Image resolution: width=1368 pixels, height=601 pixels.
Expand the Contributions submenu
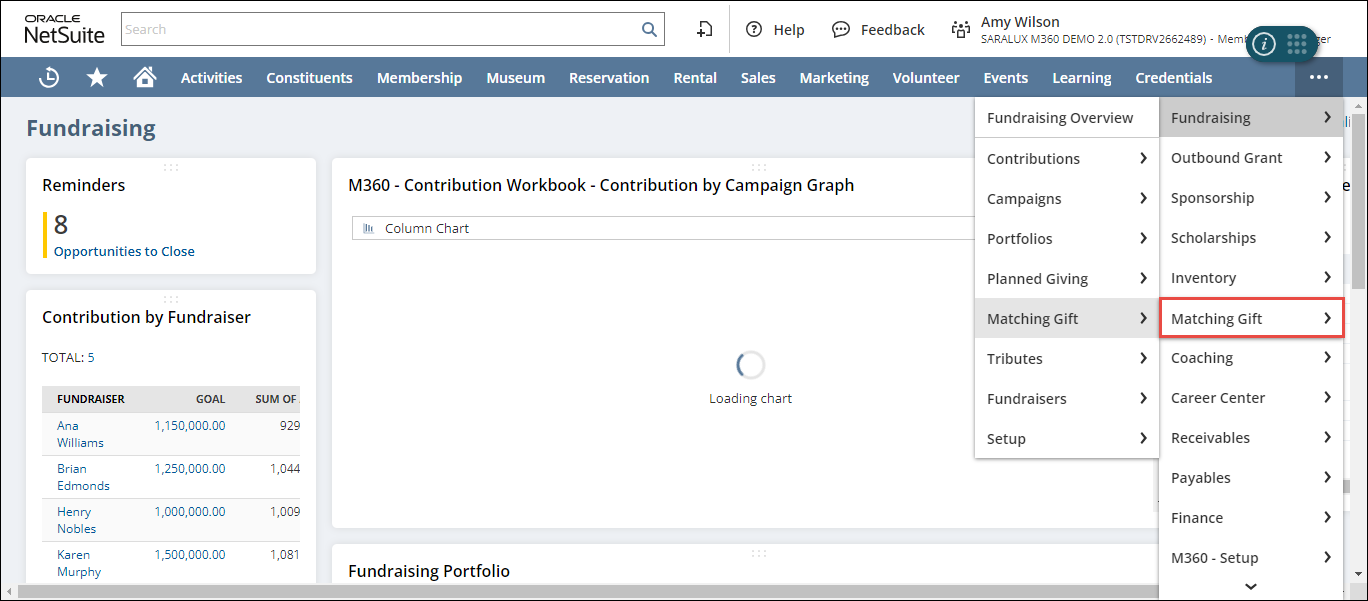[1066, 159]
